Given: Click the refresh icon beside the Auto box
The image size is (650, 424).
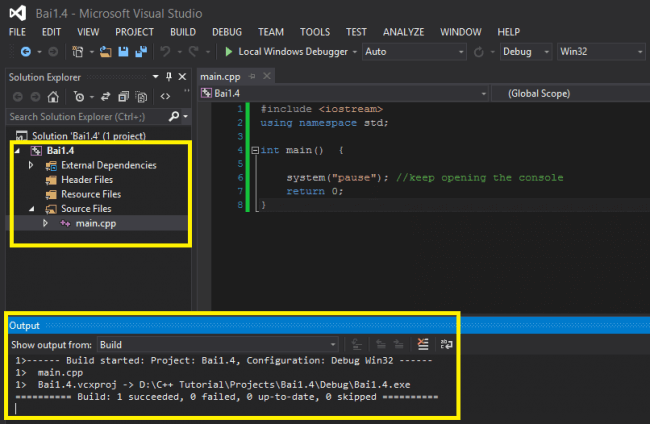Looking at the screenshot, I should click(x=479, y=52).
